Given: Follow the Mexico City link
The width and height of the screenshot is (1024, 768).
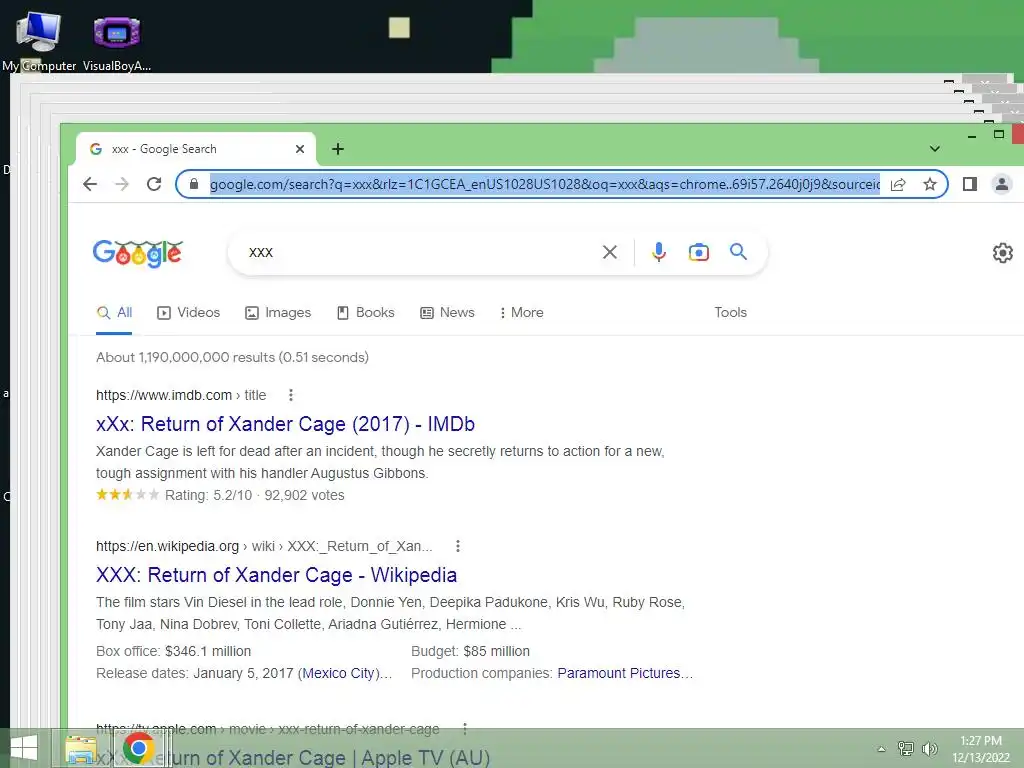Looking at the screenshot, I should coord(338,673).
